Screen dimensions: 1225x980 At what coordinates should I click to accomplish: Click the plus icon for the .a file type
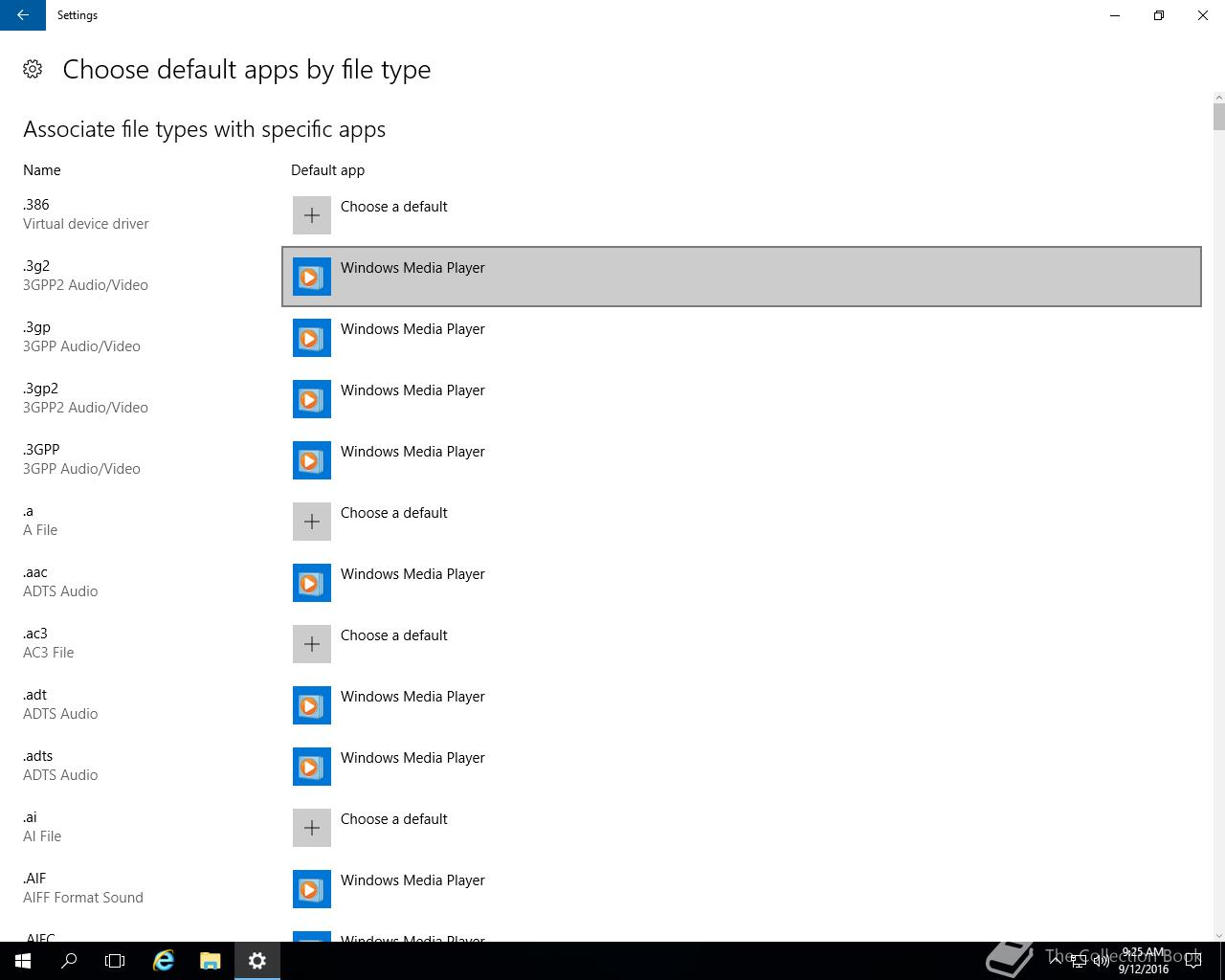pos(312,522)
